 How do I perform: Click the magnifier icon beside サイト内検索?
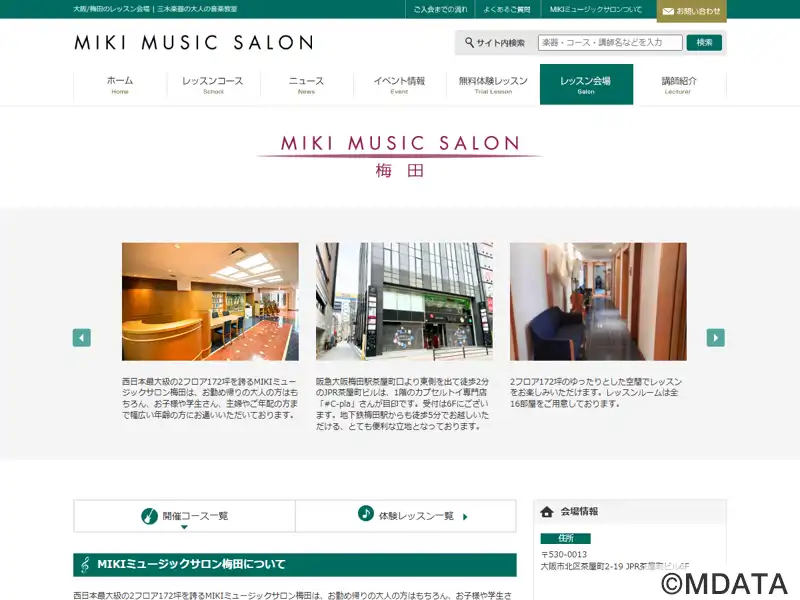tap(469, 42)
